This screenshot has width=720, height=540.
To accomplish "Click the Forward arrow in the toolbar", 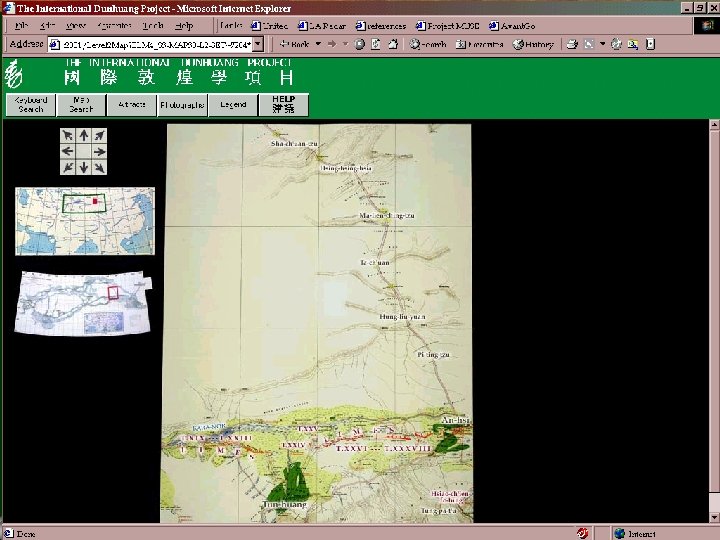I will coord(332,44).
